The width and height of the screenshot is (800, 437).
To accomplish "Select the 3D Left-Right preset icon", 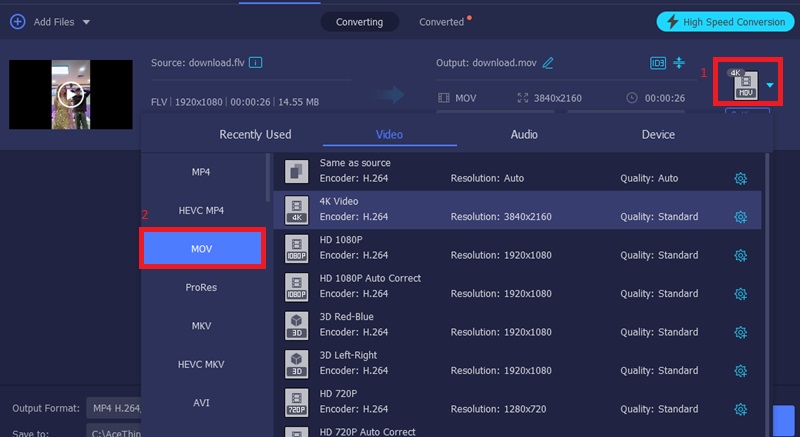I will tap(296, 364).
